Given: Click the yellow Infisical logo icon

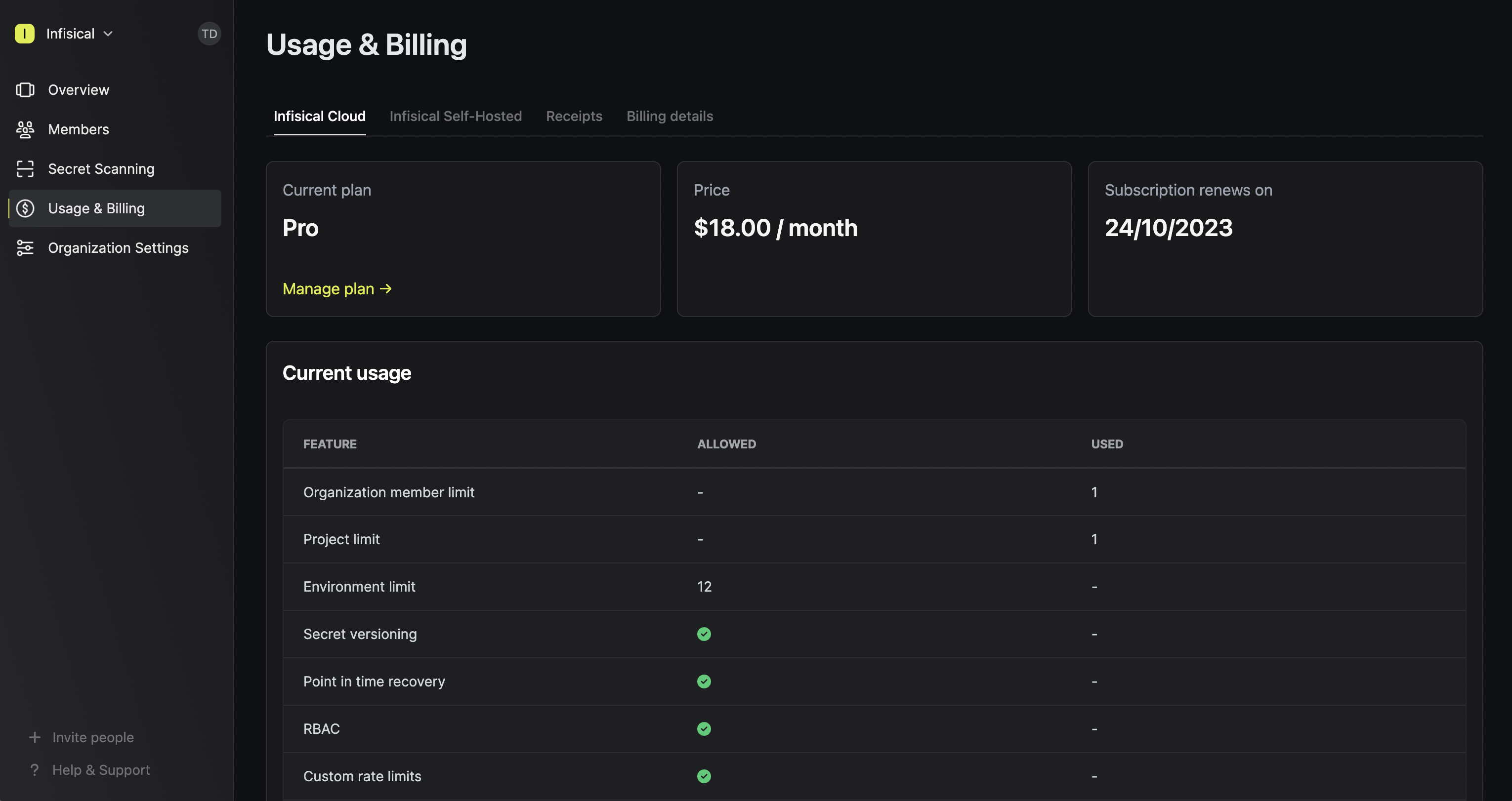Looking at the screenshot, I should pyautogui.click(x=25, y=34).
